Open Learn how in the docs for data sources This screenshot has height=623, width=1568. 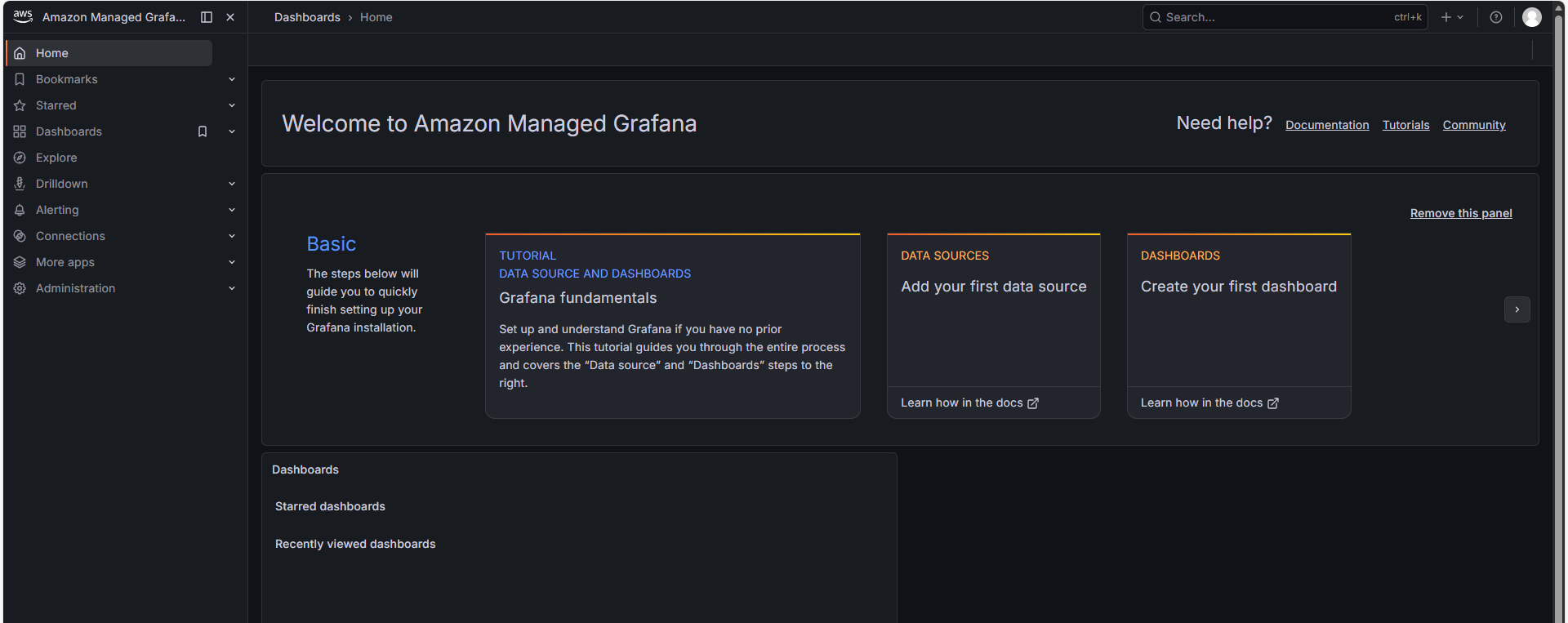(x=969, y=403)
